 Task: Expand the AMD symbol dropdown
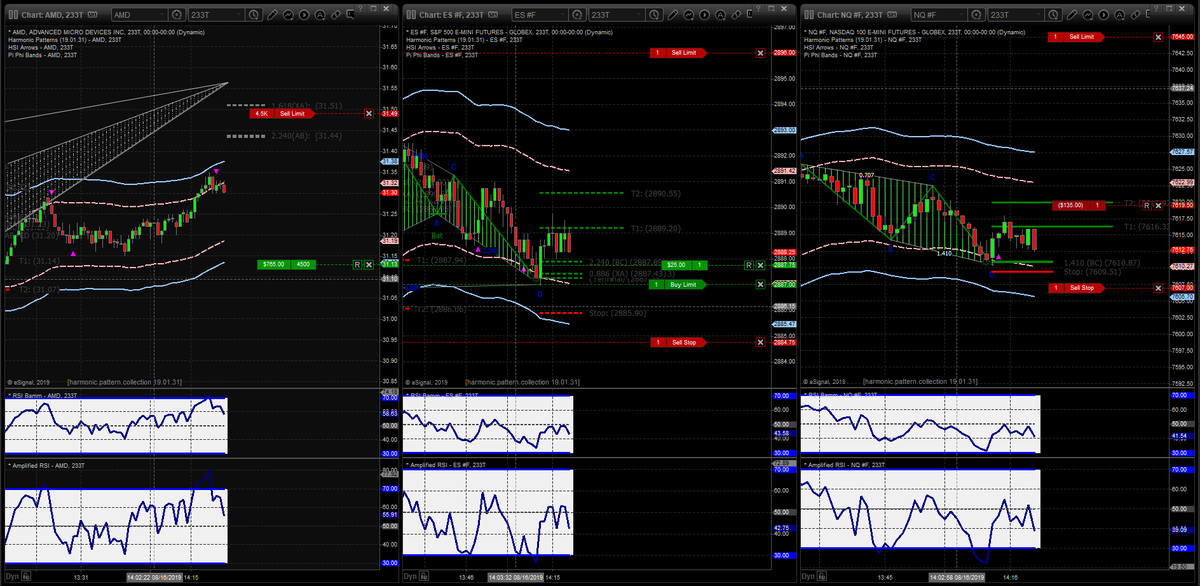pos(162,15)
